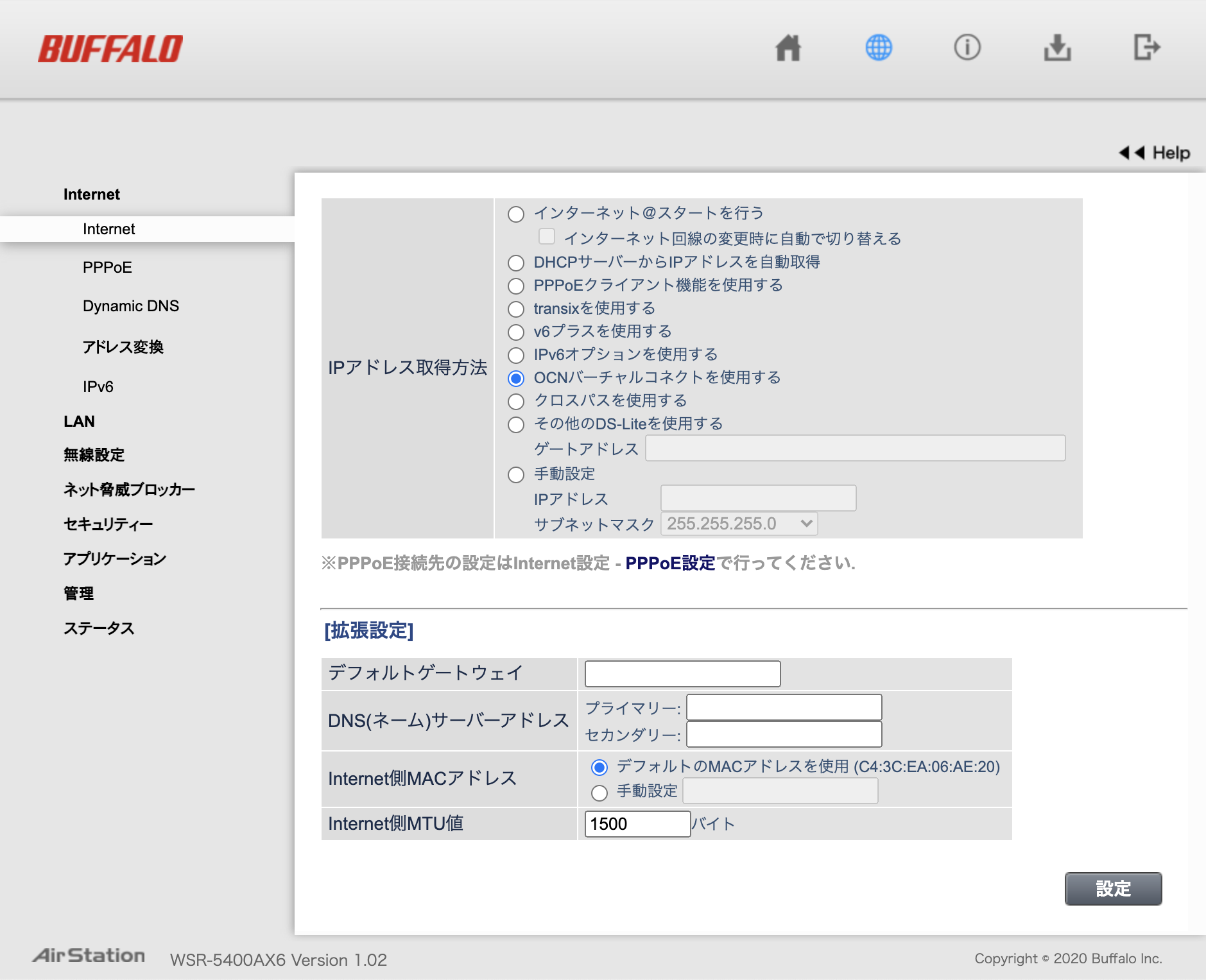Click the save/download icon in the header
Viewport: 1206px width, 980px height.
(1058, 47)
